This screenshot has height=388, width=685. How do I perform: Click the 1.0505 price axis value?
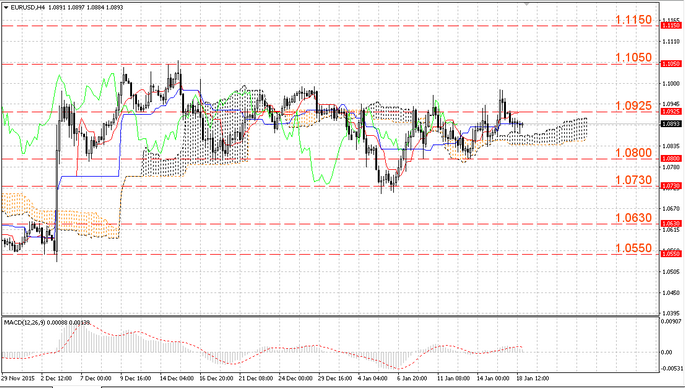(x=671, y=272)
